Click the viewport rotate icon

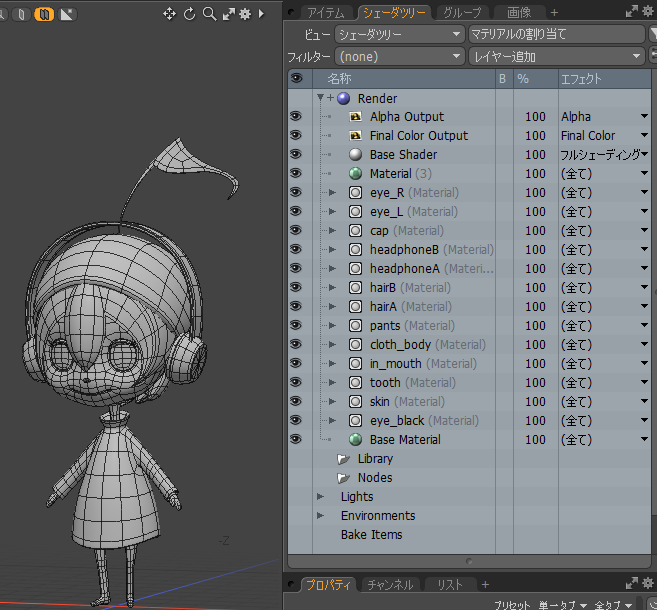pos(189,14)
